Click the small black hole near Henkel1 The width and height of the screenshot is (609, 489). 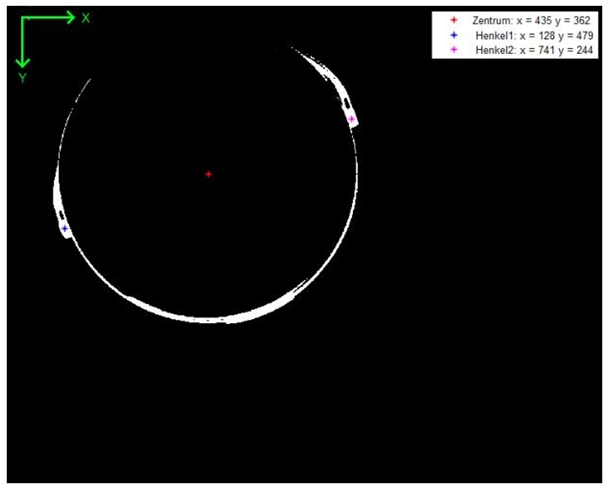coord(61,215)
